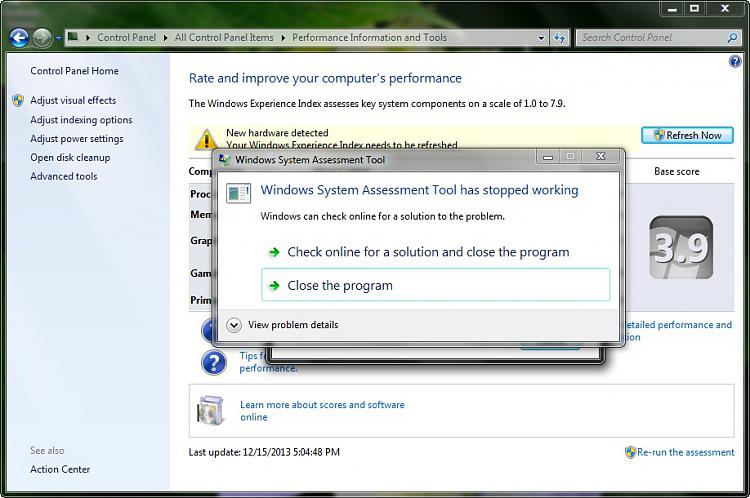Screen dimensions: 750x498
Task: Click the software box icon beside Learn more
Action: [211, 411]
